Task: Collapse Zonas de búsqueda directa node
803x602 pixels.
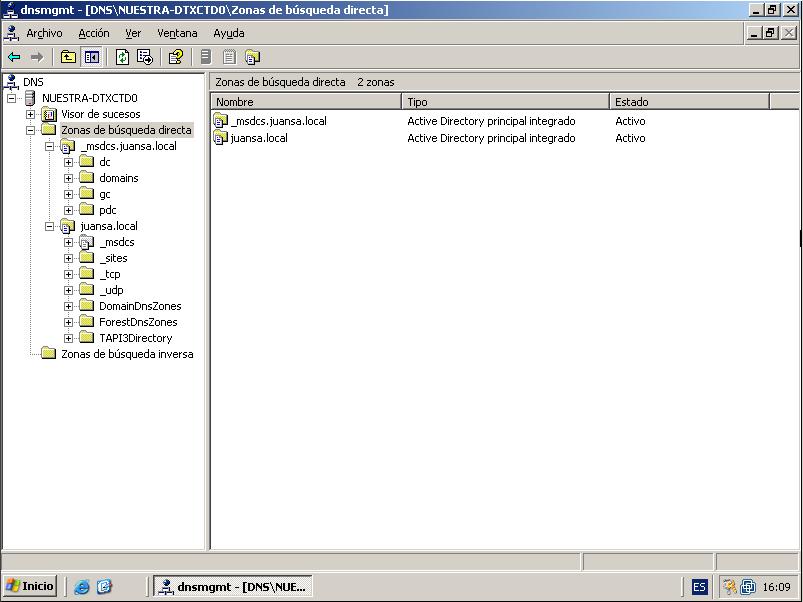Action: (x=31, y=130)
